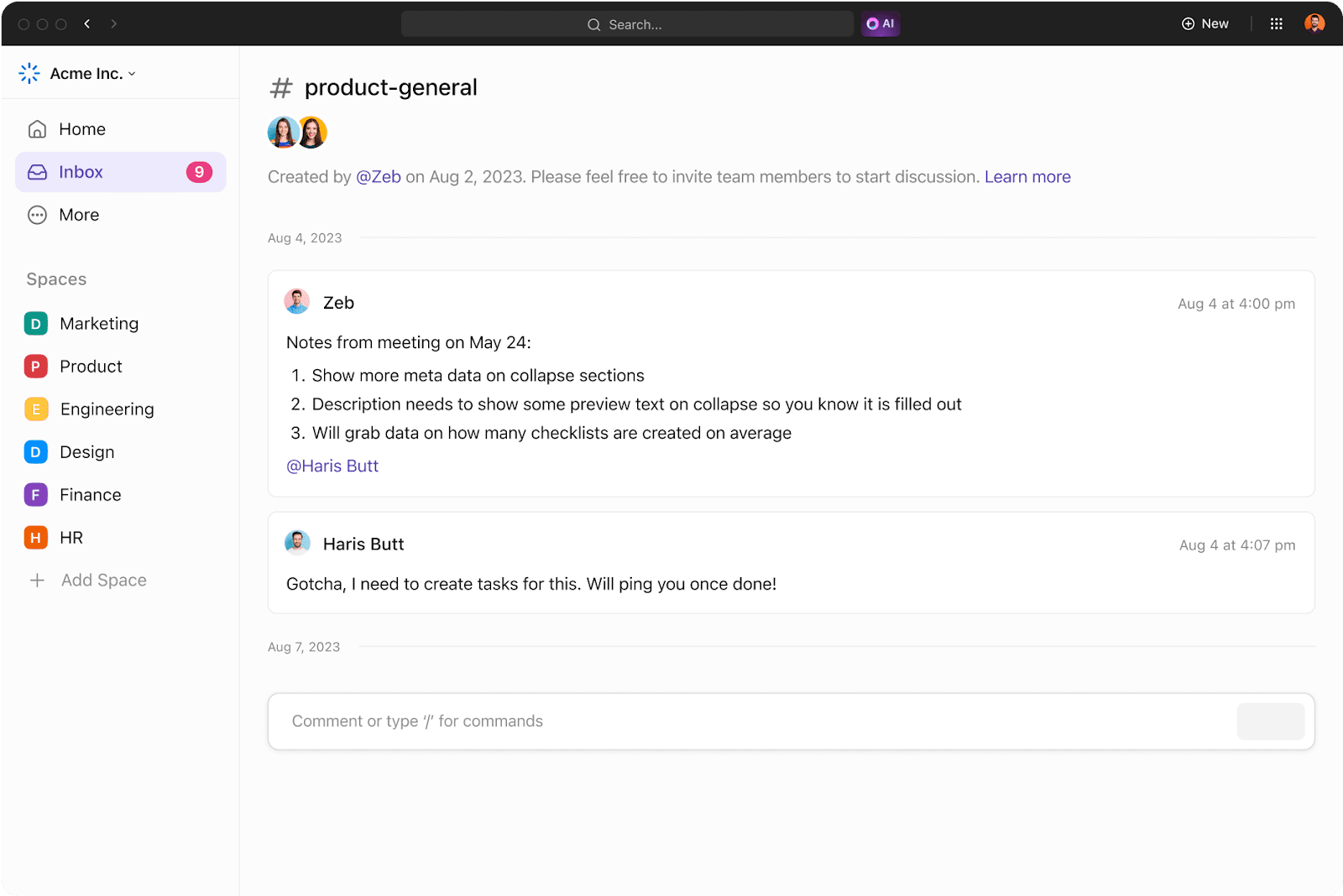Click the apps grid icon top right
Screen dimensions: 1343x896
1277,23
